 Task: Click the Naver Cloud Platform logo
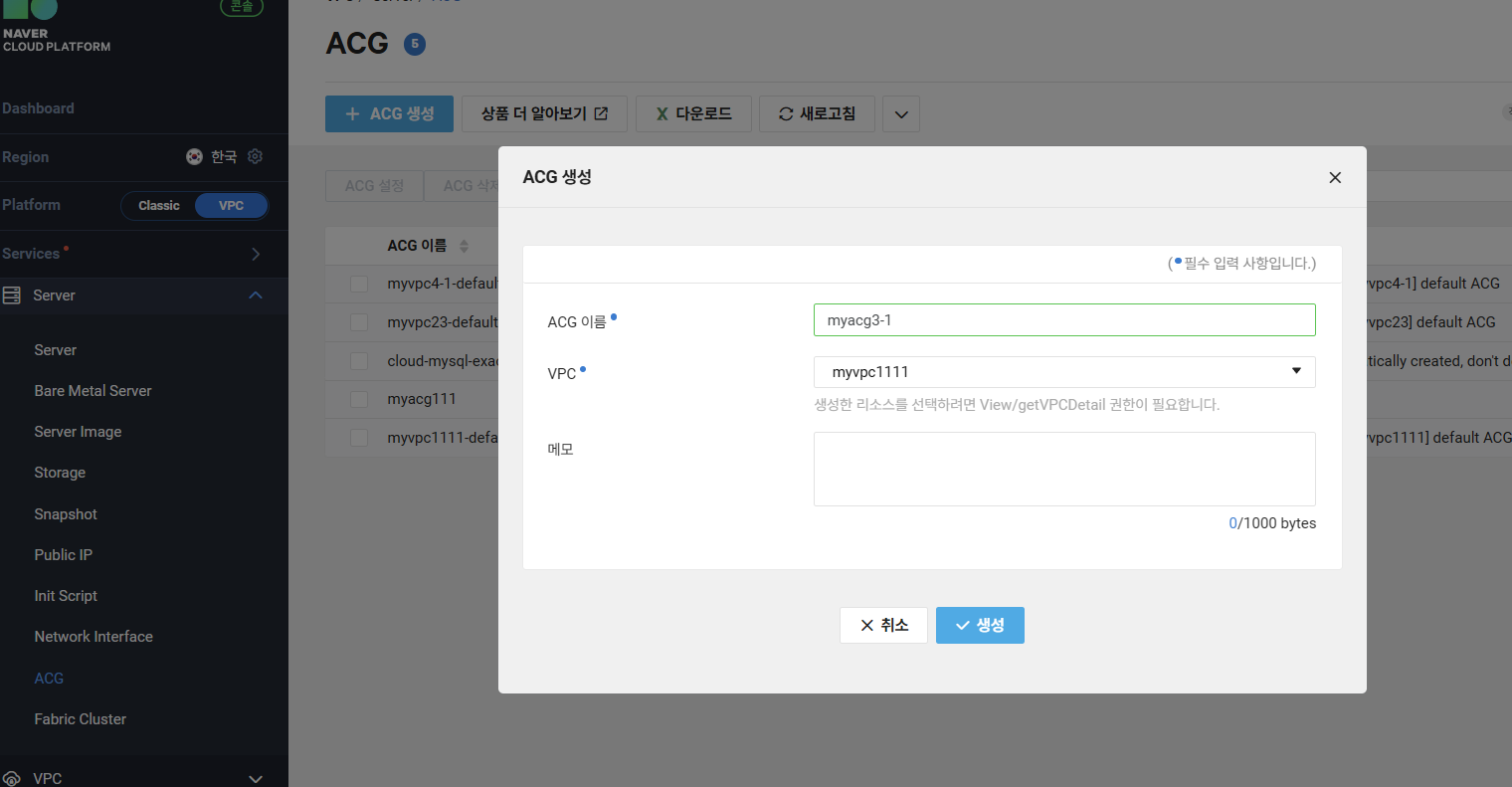tap(56, 27)
